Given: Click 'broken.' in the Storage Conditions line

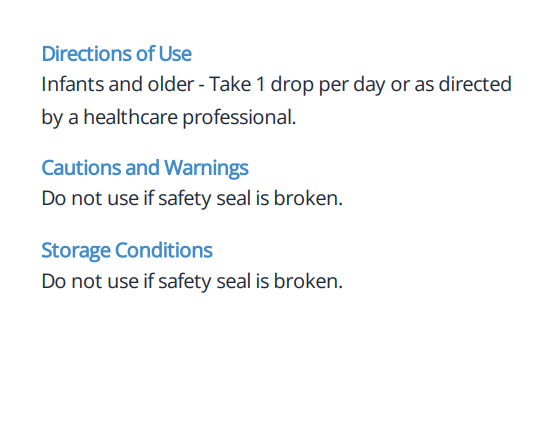Looking at the screenshot, I should (x=308, y=281).
